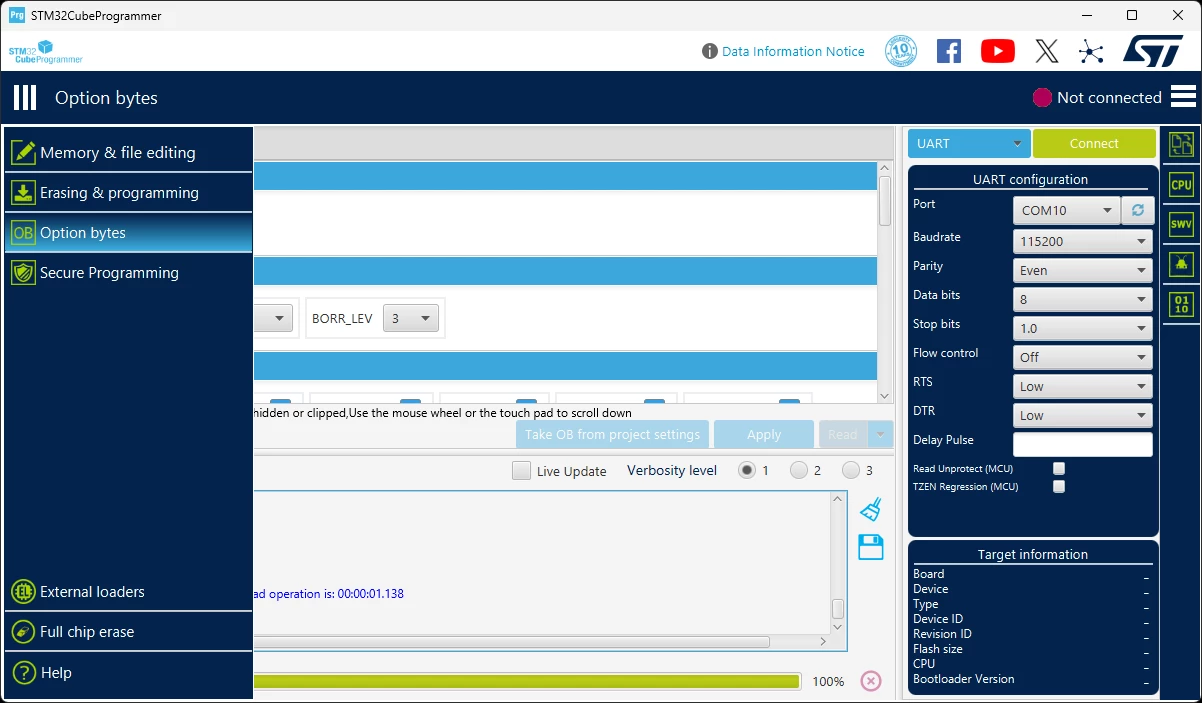Enable the Live Update checkbox
The width and height of the screenshot is (1202, 703).
tap(521, 471)
